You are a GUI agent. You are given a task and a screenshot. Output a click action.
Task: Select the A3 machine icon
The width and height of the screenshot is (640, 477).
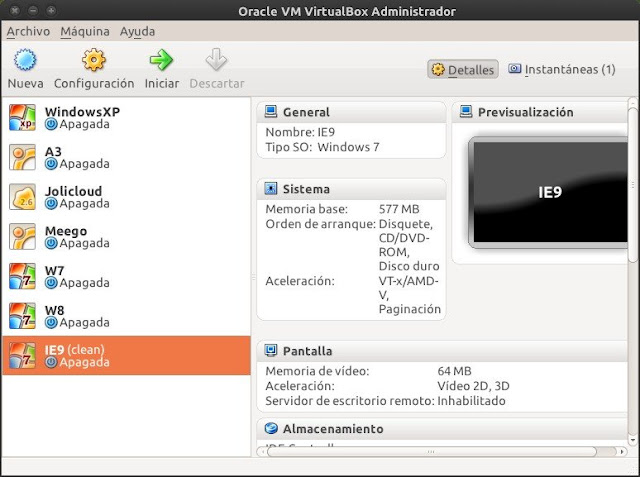click(22, 157)
